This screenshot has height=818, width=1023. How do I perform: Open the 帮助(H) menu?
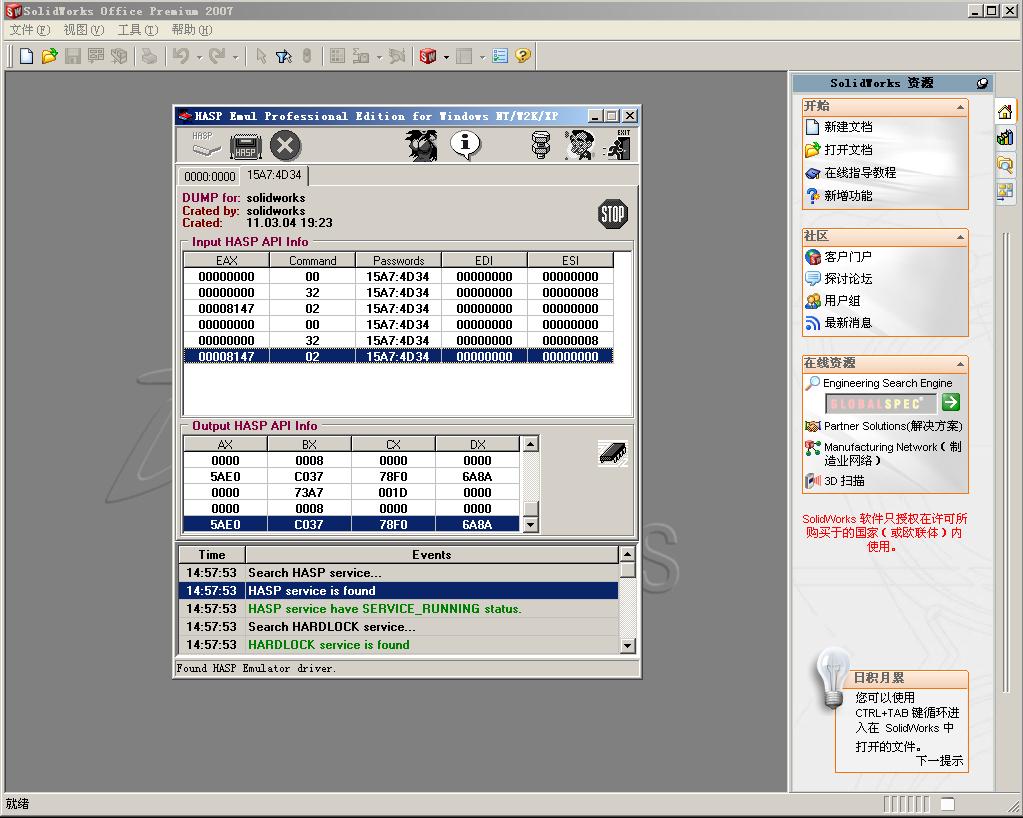192,30
